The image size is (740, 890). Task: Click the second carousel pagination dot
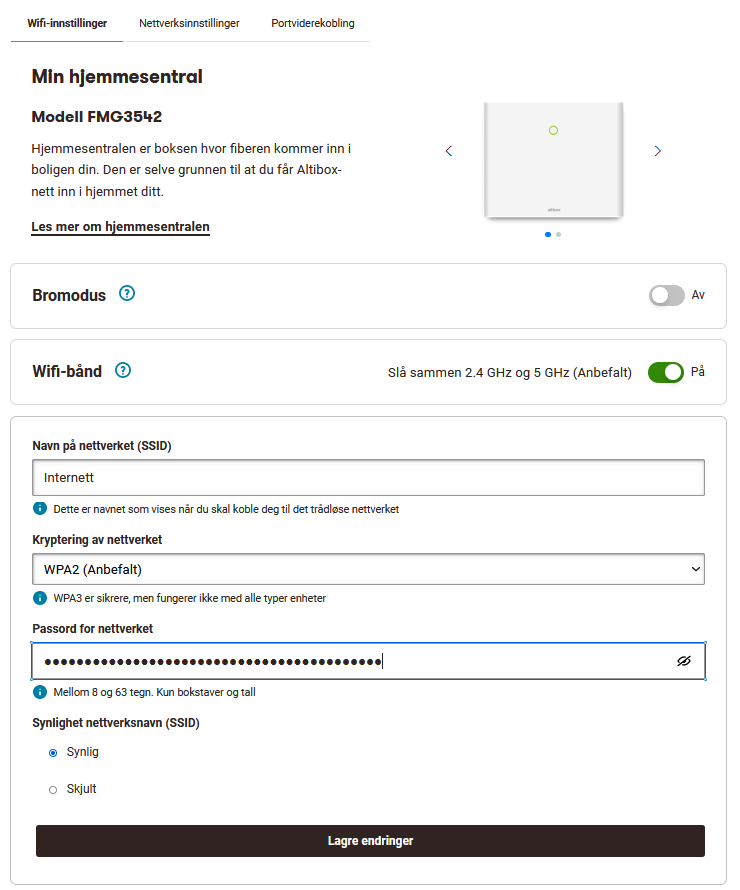(x=558, y=234)
